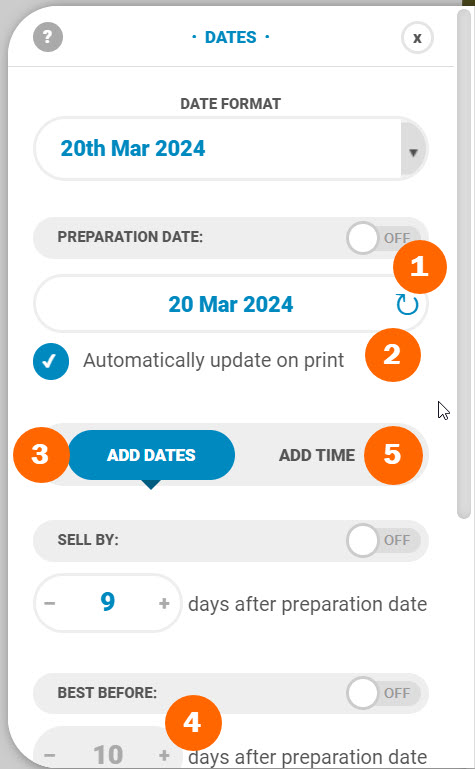Screen dimensions: 475x769
Task: Open the help question mark icon
Action: (48, 37)
